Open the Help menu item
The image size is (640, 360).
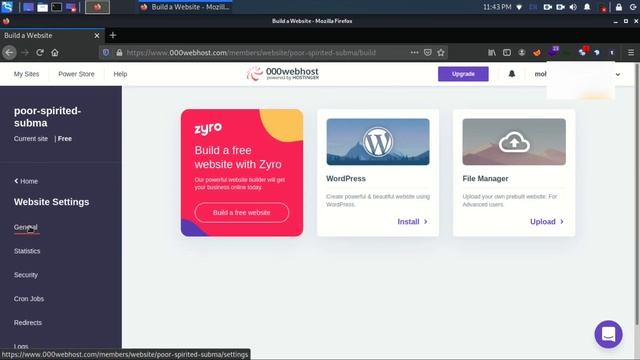click(x=120, y=74)
